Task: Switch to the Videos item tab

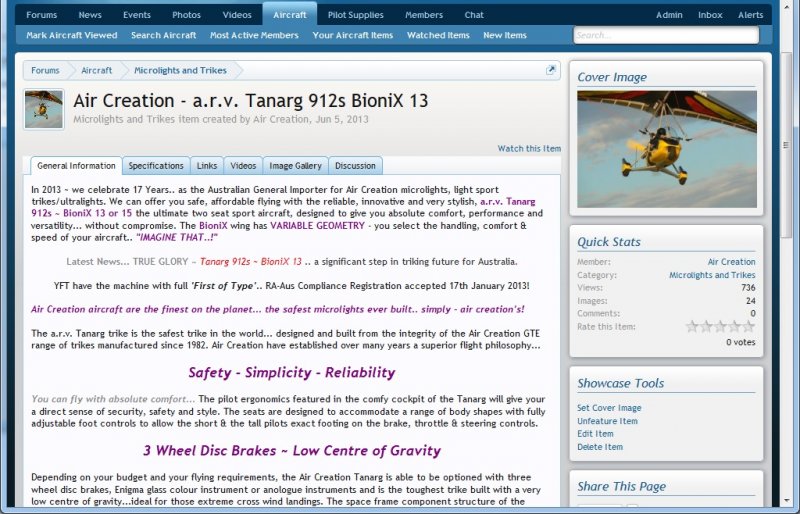Action: [243, 166]
